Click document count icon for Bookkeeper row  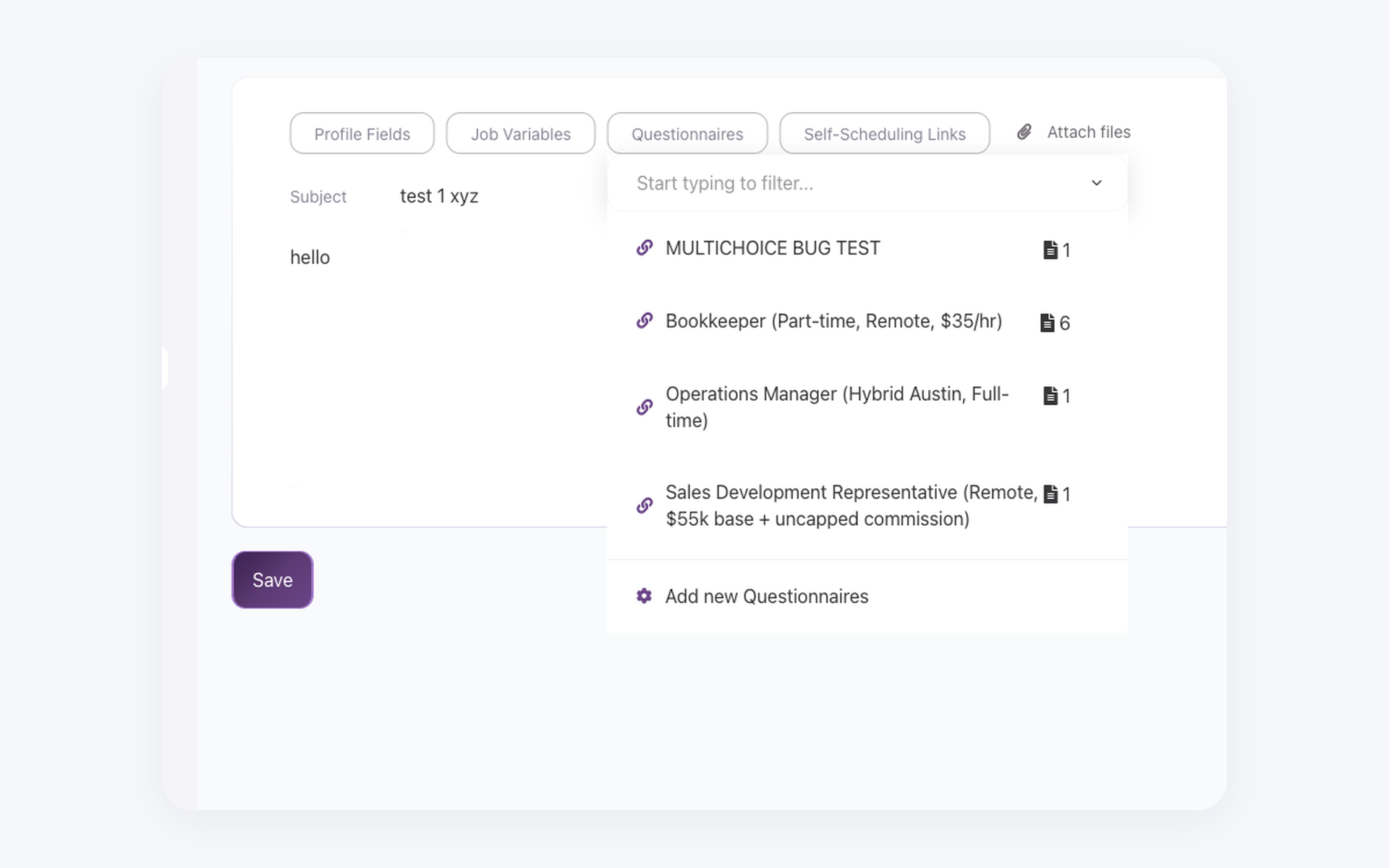(1048, 323)
